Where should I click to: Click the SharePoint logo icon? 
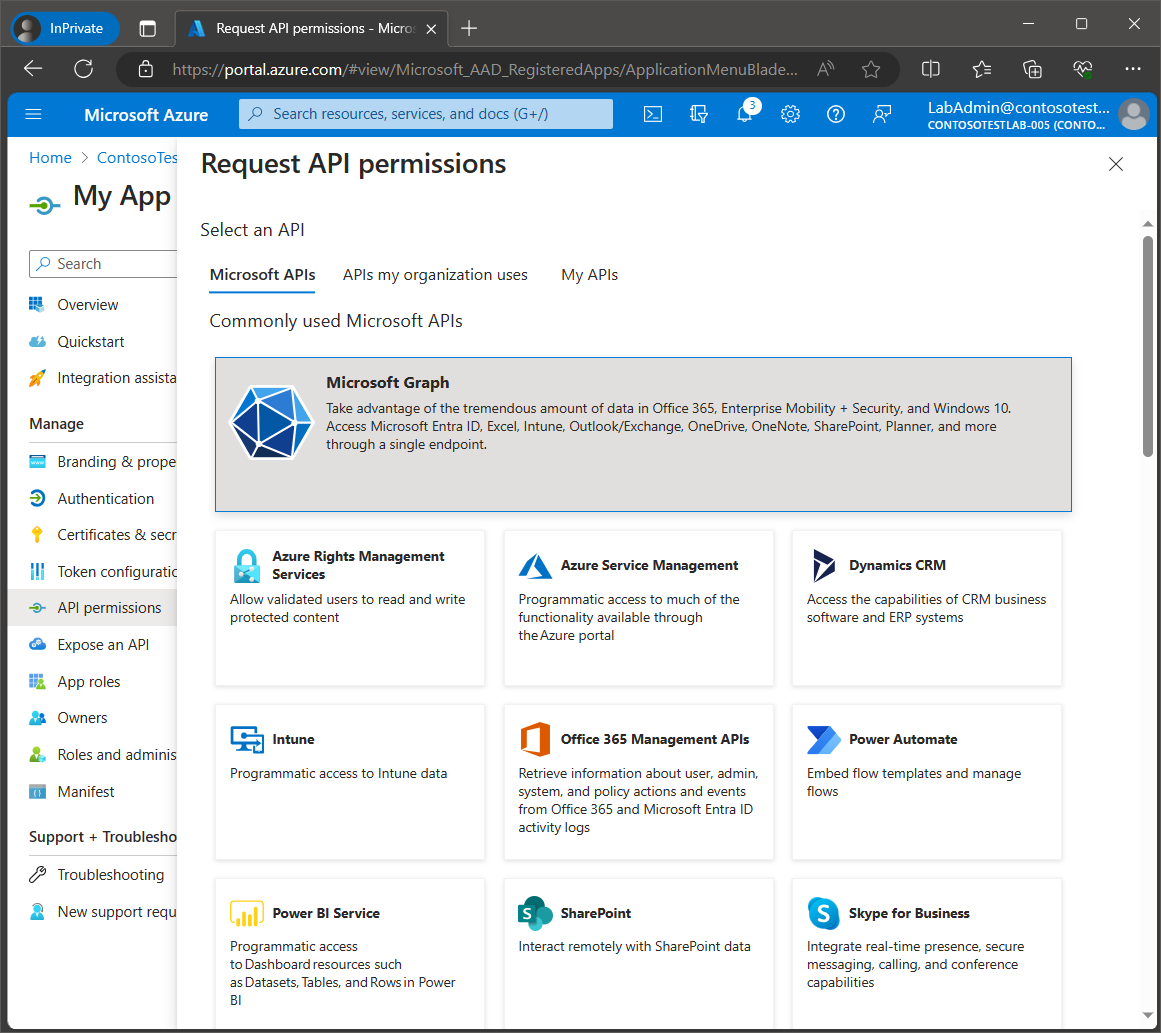click(x=535, y=913)
